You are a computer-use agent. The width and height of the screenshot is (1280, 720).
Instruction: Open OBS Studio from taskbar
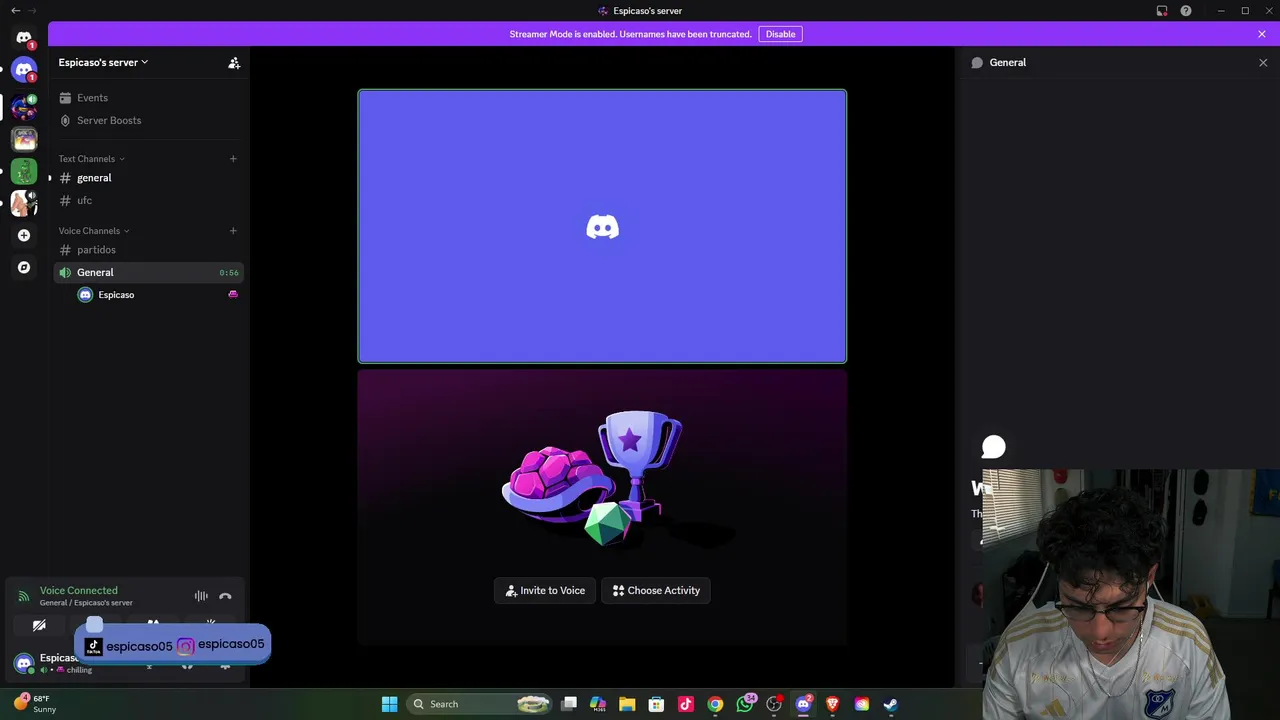774,704
